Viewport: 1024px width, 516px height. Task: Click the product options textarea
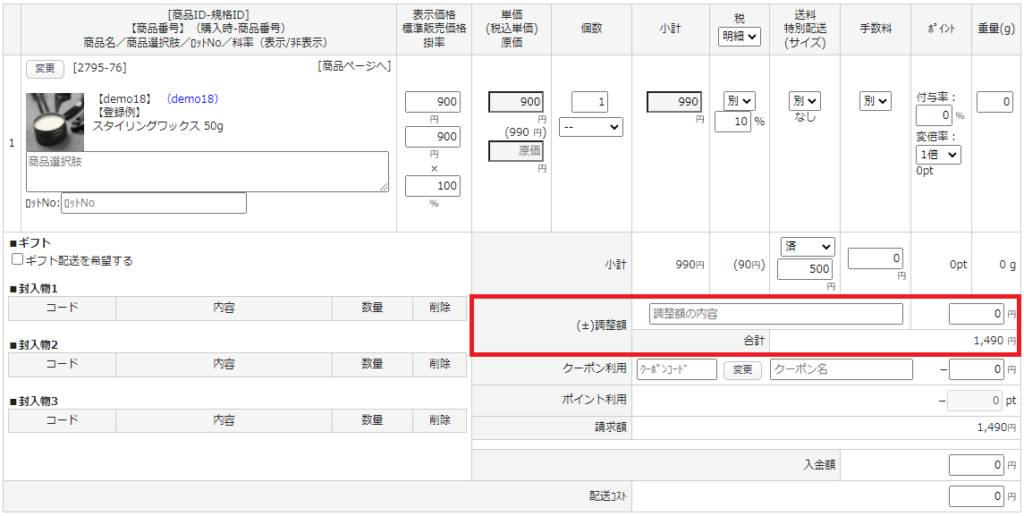coord(207,171)
